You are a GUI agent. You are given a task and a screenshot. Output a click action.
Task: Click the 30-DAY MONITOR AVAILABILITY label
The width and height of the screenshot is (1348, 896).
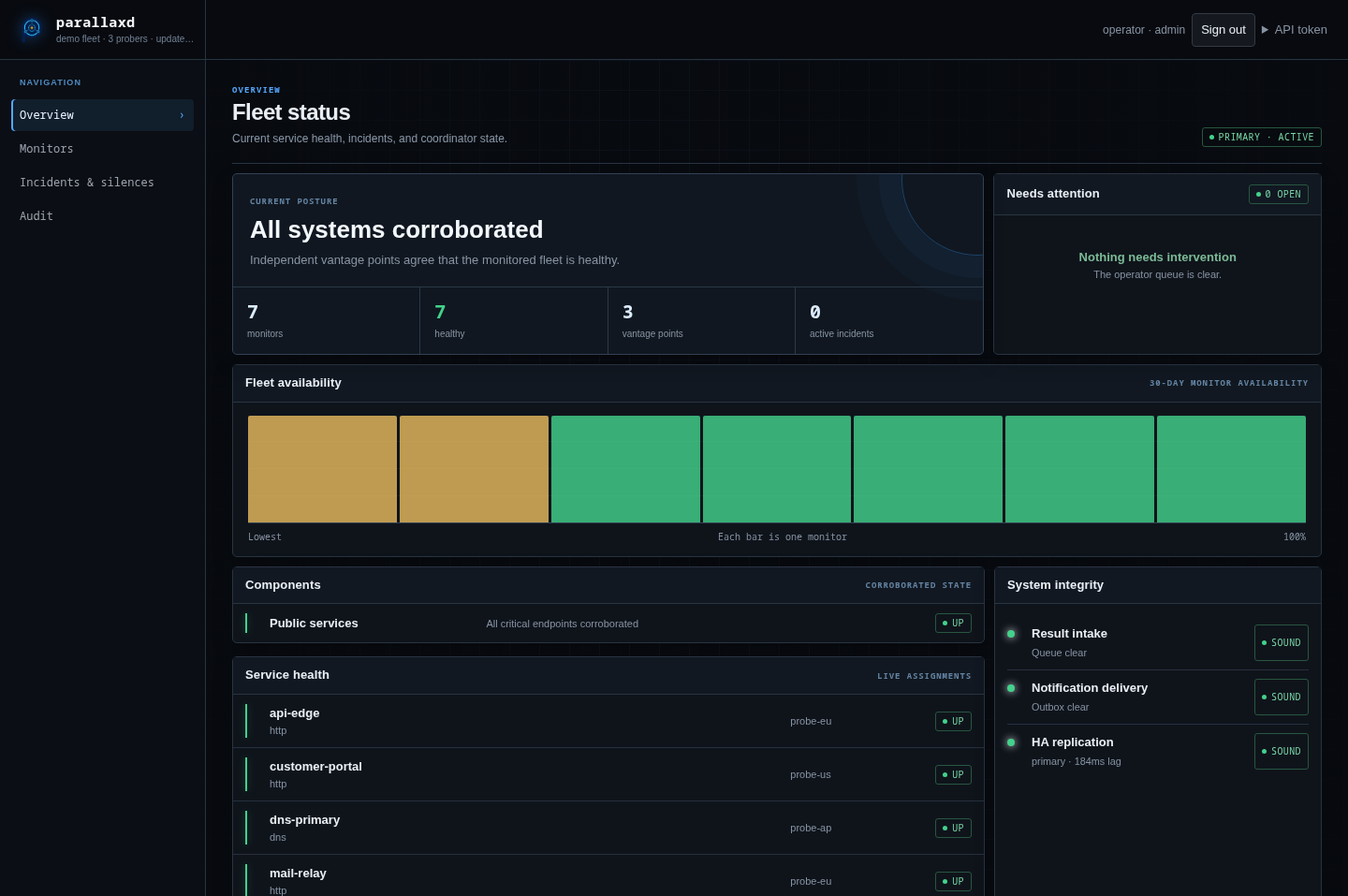coord(1229,383)
